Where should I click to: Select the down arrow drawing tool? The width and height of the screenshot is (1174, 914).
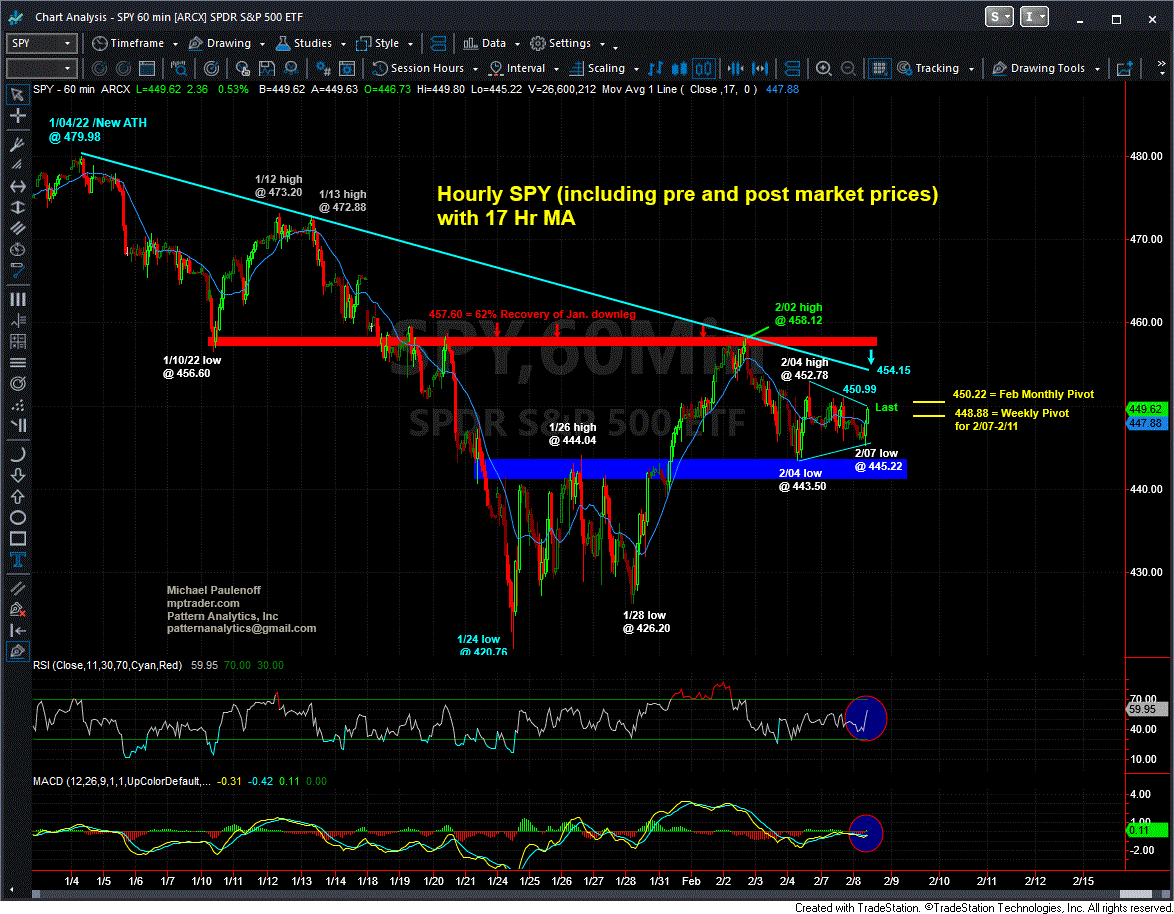(17, 475)
